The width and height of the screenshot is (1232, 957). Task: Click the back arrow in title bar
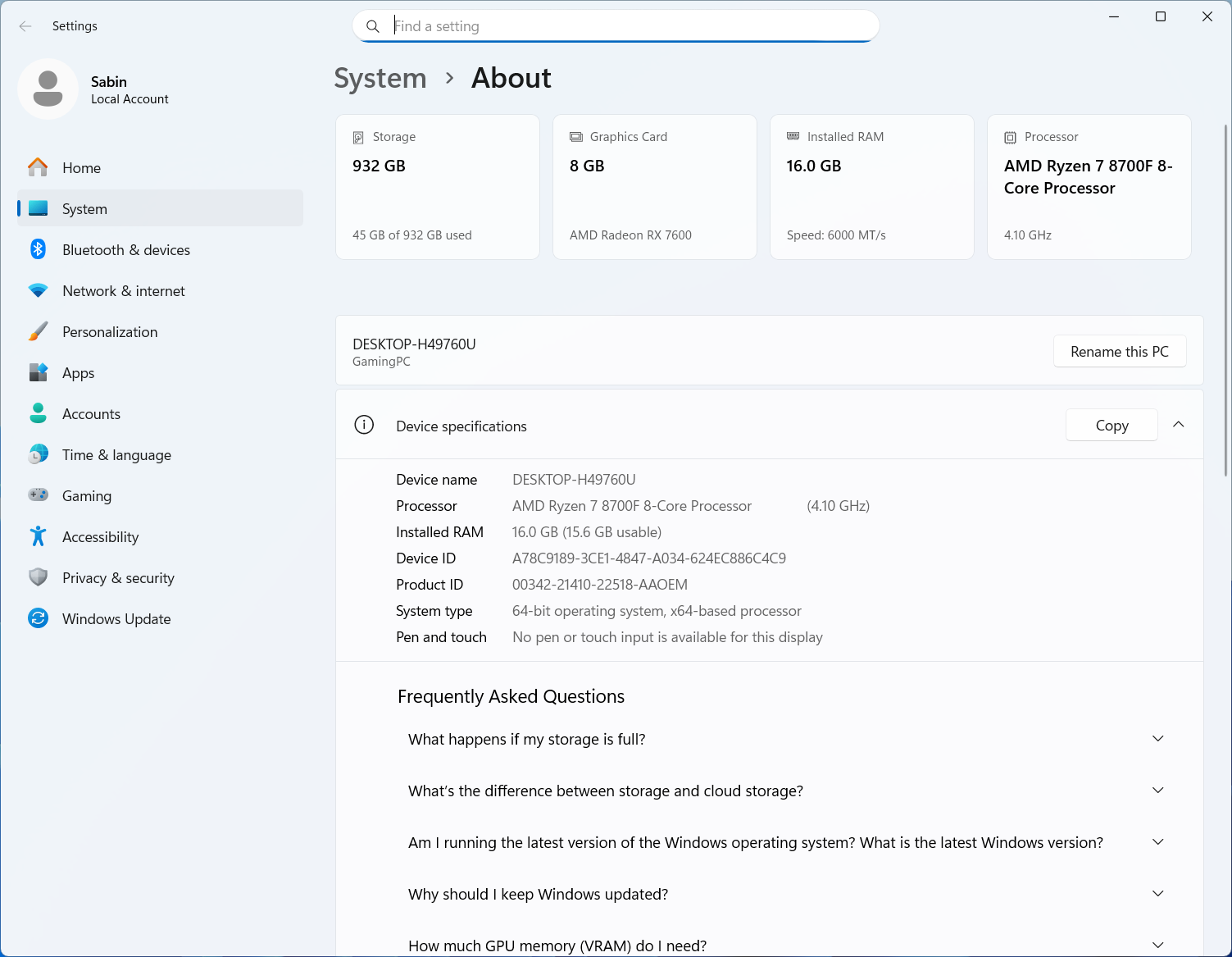tap(25, 26)
